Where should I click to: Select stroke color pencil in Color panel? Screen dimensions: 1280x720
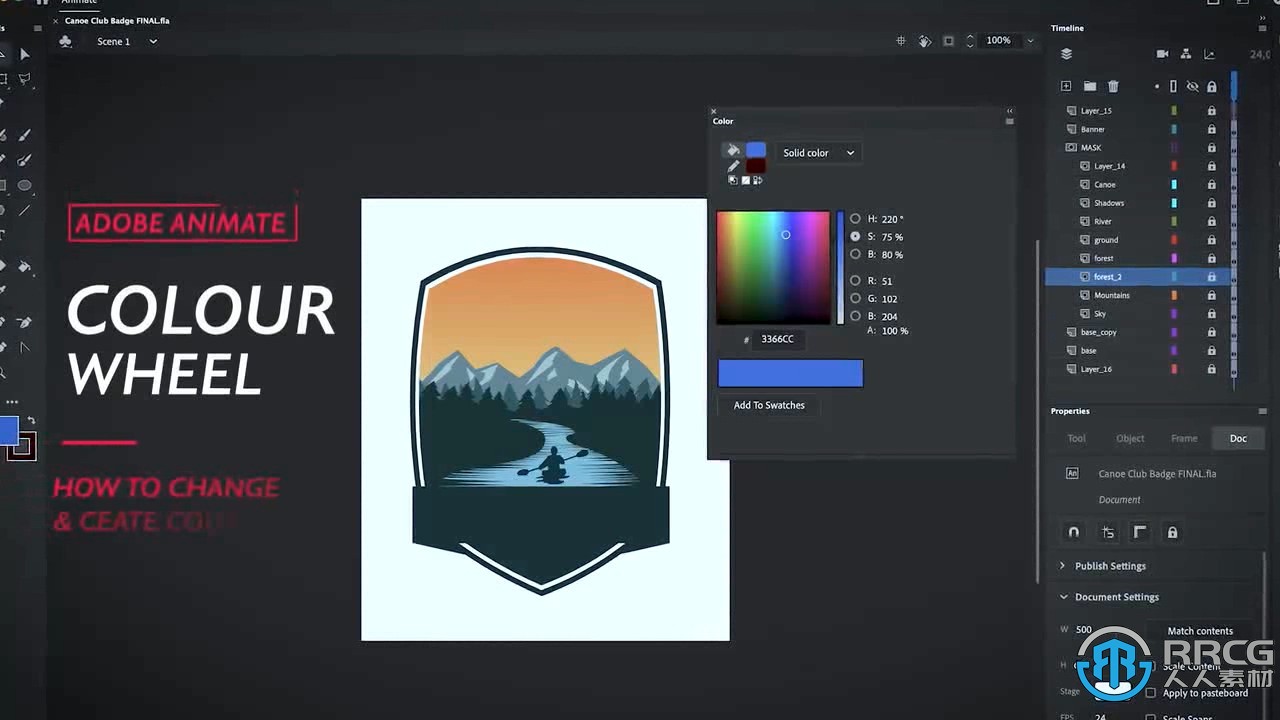[733, 166]
